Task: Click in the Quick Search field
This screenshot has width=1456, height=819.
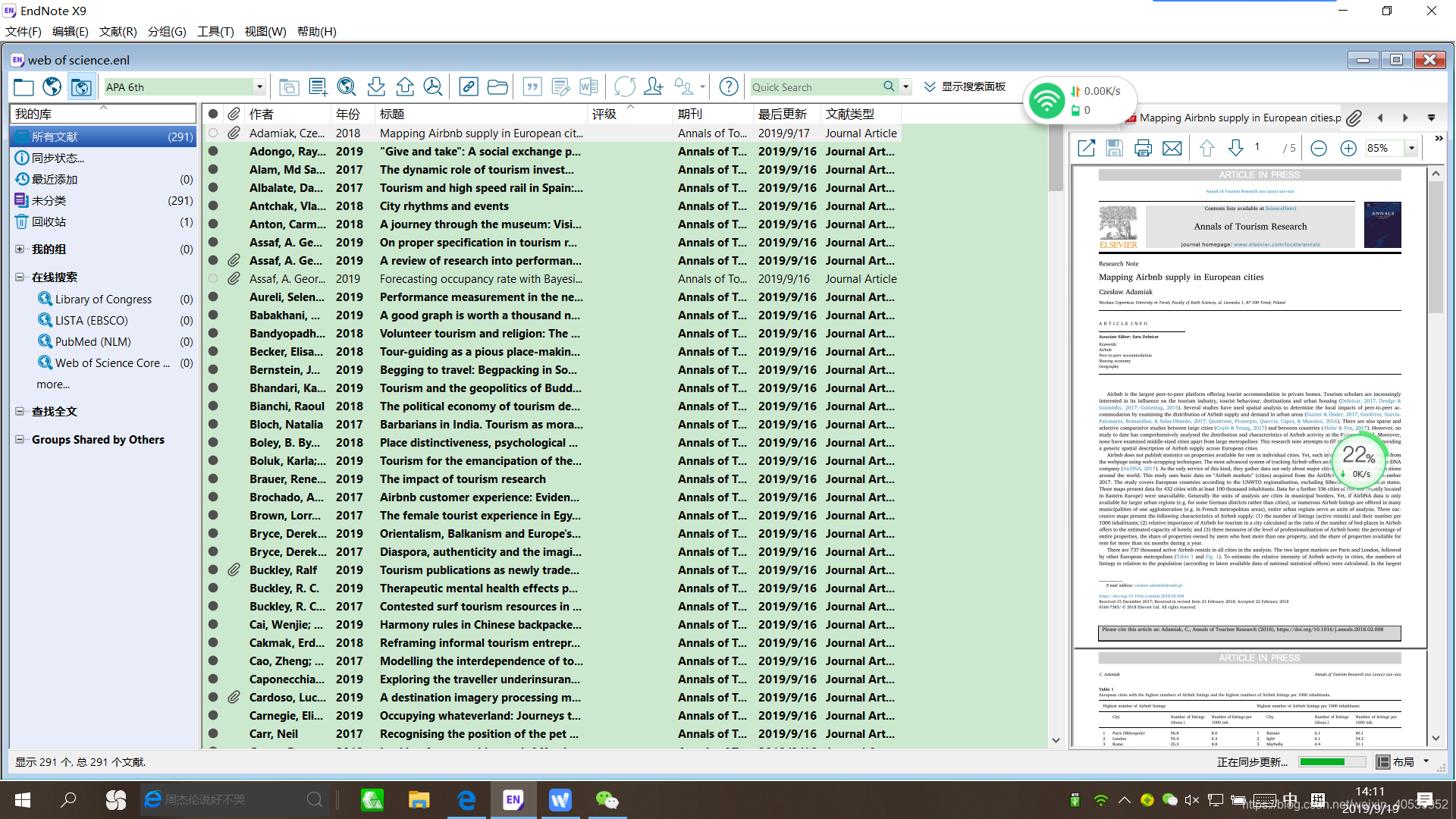Action: (x=815, y=87)
